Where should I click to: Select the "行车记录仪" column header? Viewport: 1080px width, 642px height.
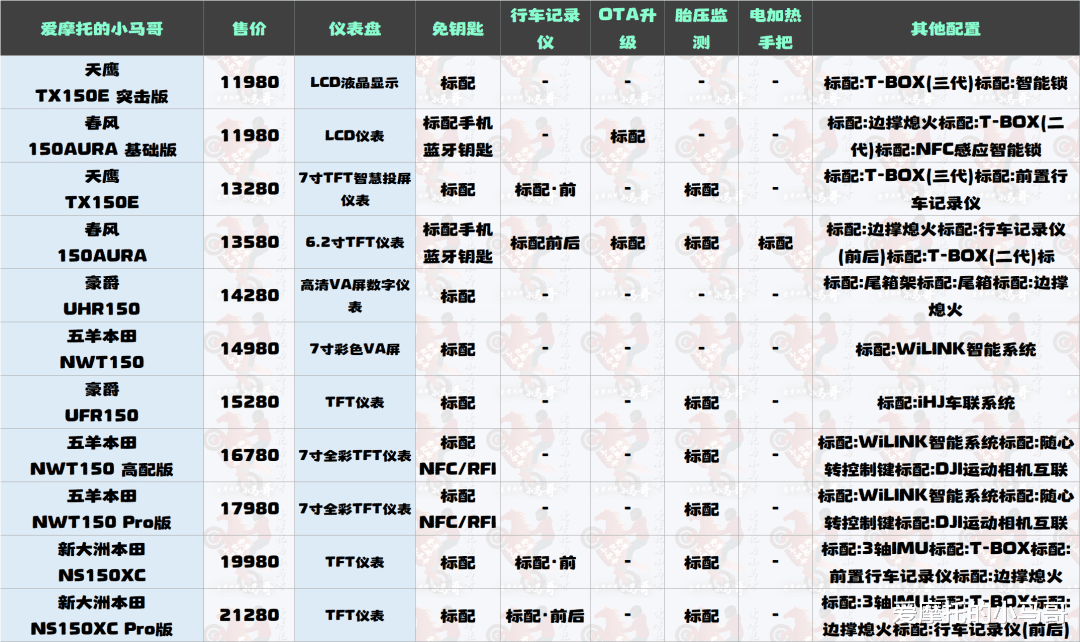pyautogui.click(x=545, y=29)
